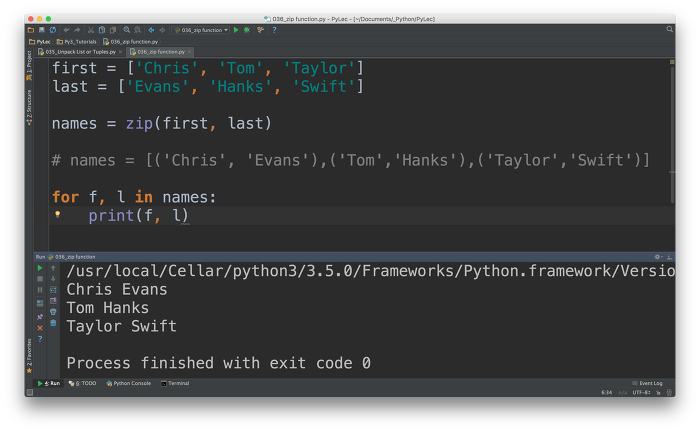Open the Terminal tool window tab
The width and height of the screenshot is (700, 432).
click(x=175, y=383)
